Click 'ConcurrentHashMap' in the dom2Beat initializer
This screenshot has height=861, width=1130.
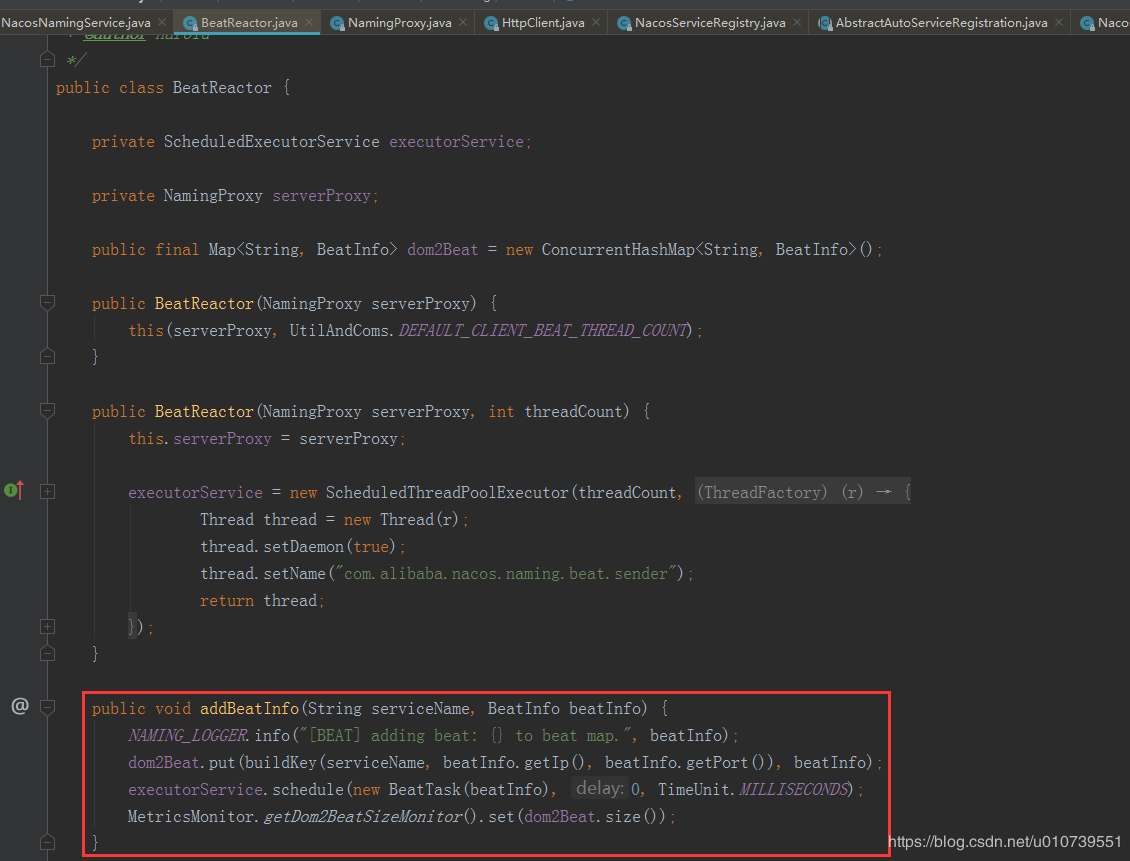(x=618, y=250)
